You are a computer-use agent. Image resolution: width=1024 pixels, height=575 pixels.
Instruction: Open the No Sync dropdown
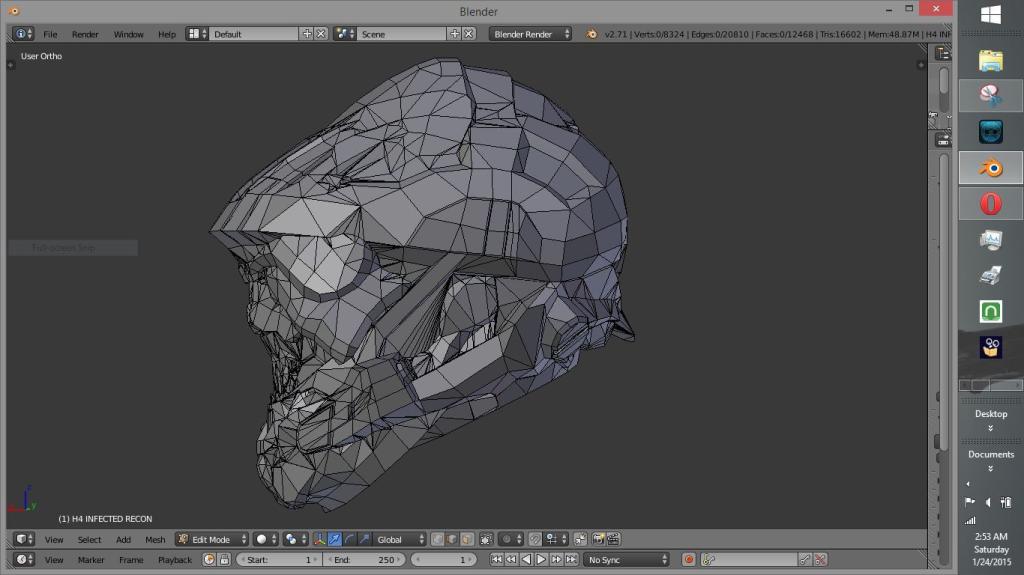626,559
